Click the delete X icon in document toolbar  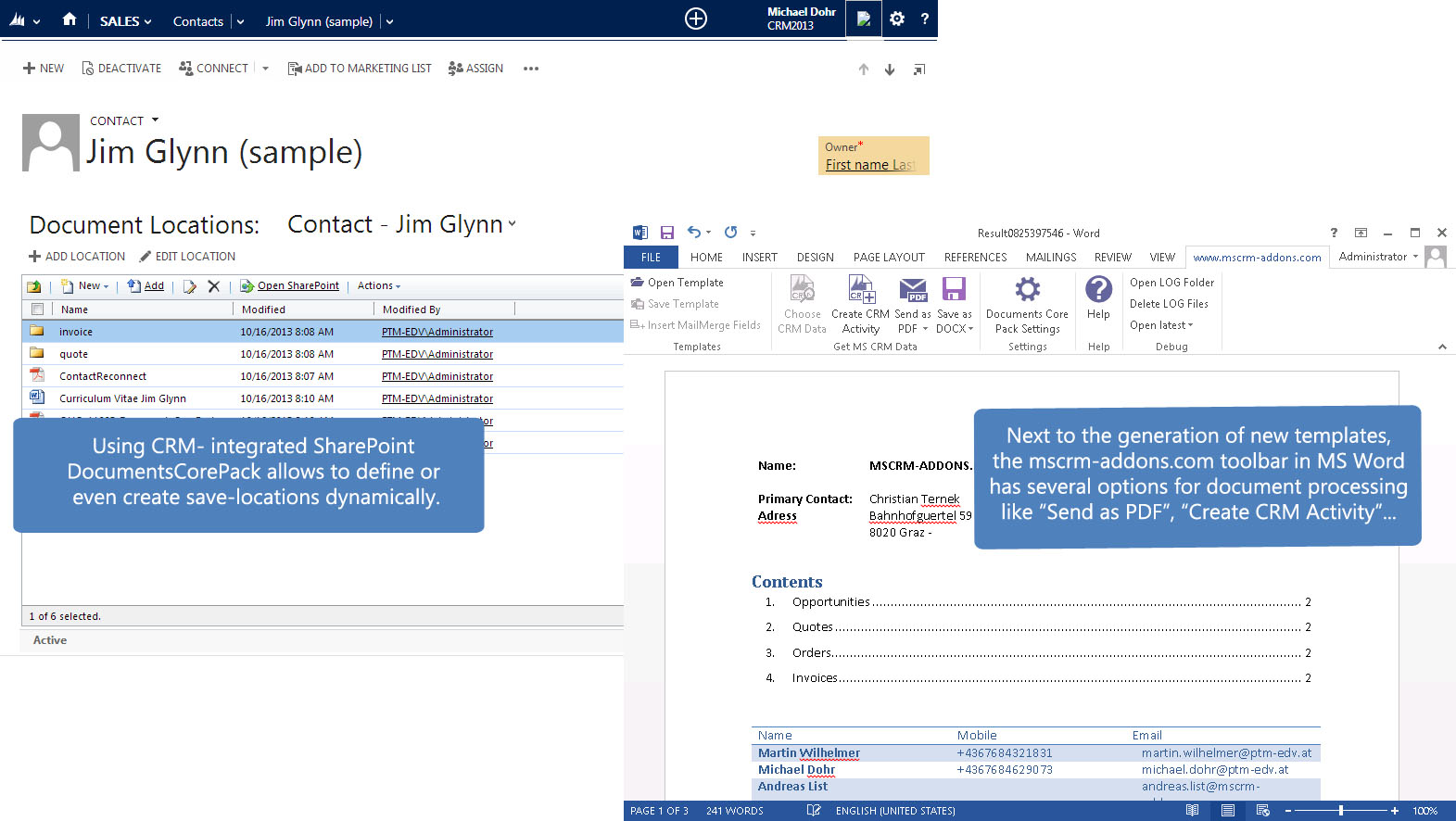coord(213,286)
